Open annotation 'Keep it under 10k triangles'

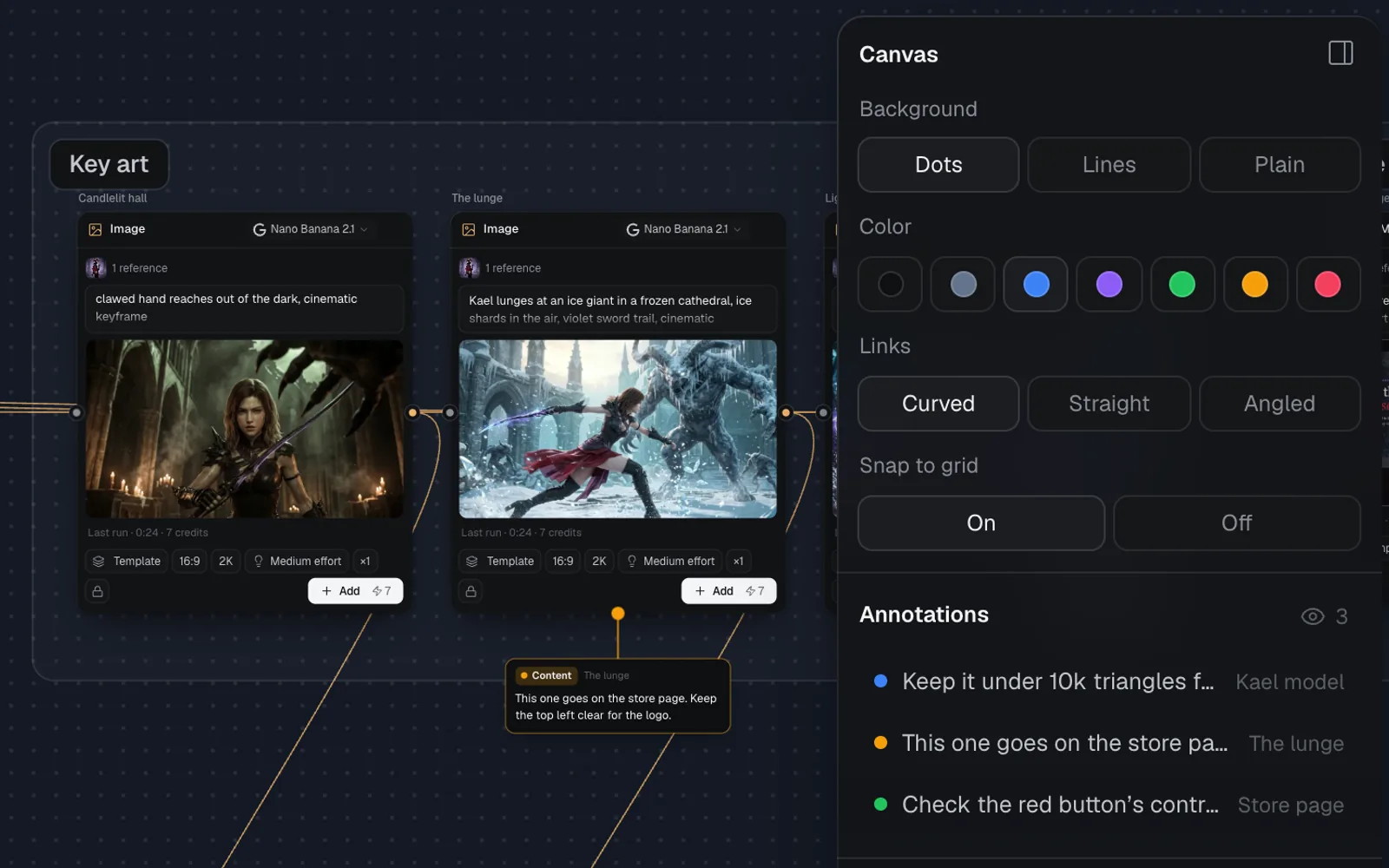[x=1109, y=681]
